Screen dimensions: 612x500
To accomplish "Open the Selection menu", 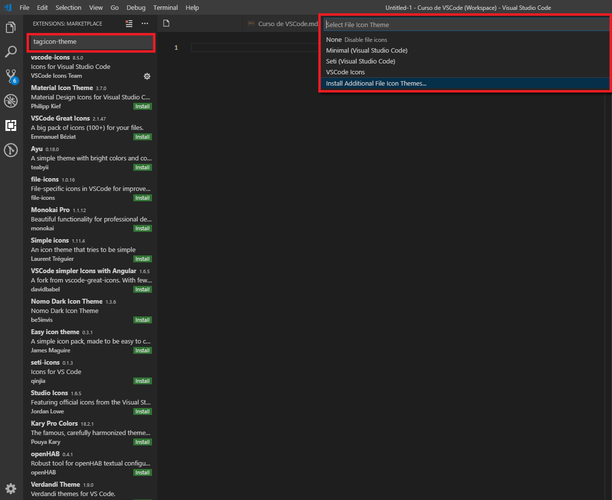I will (x=68, y=7).
